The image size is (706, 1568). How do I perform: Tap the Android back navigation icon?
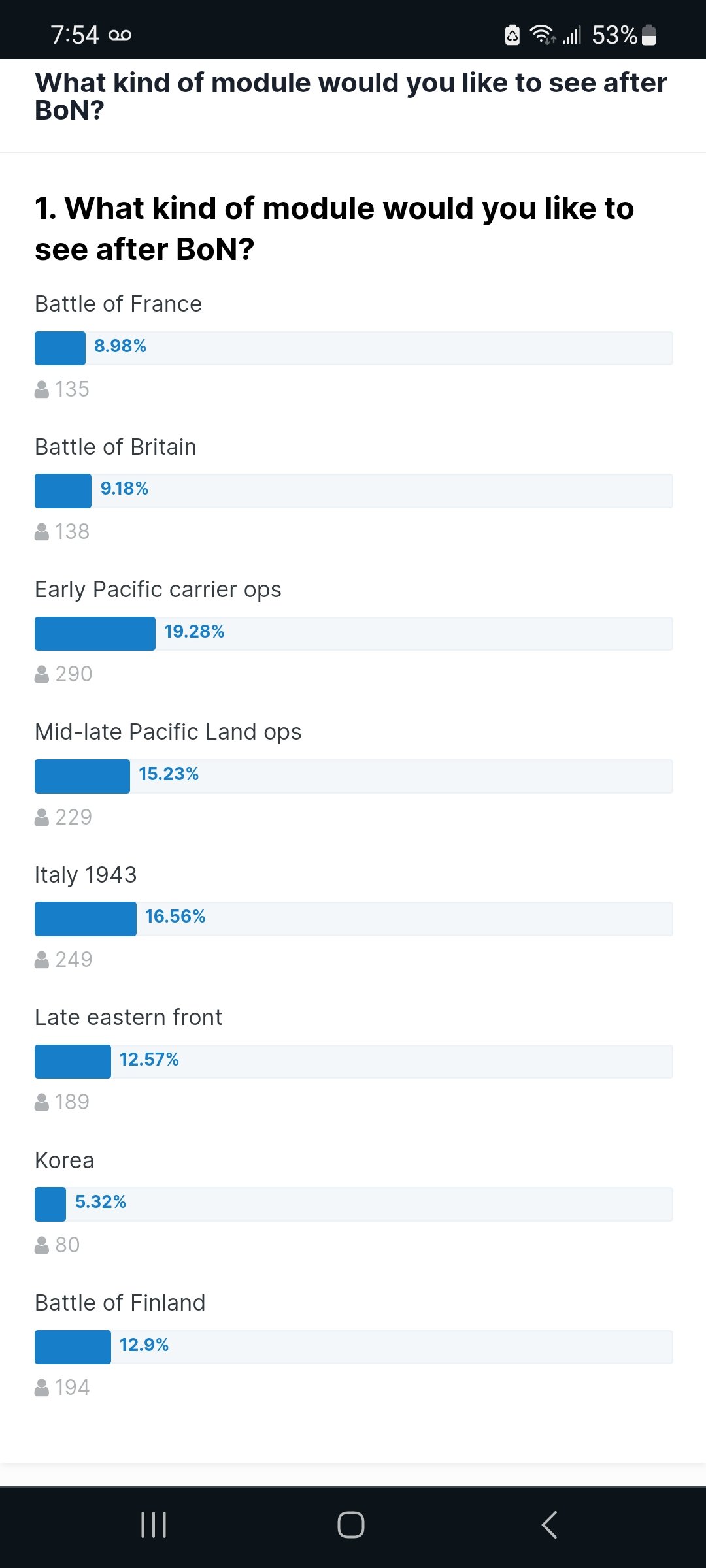click(549, 1525)
